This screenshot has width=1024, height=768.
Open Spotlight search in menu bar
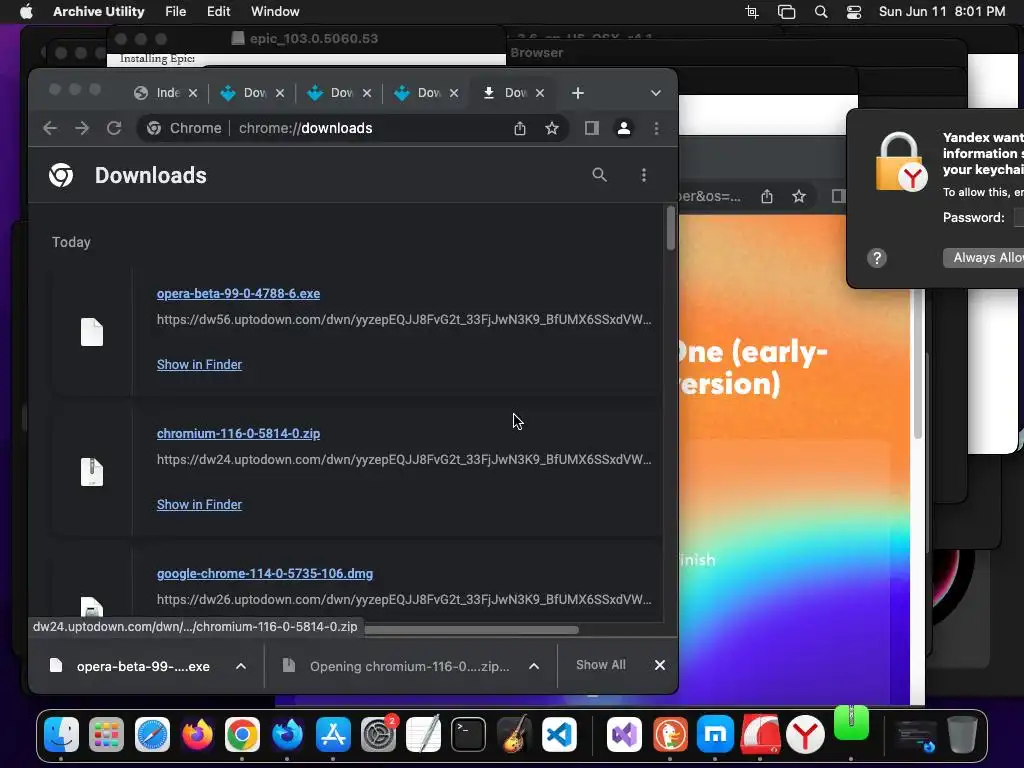coord(821,11)
